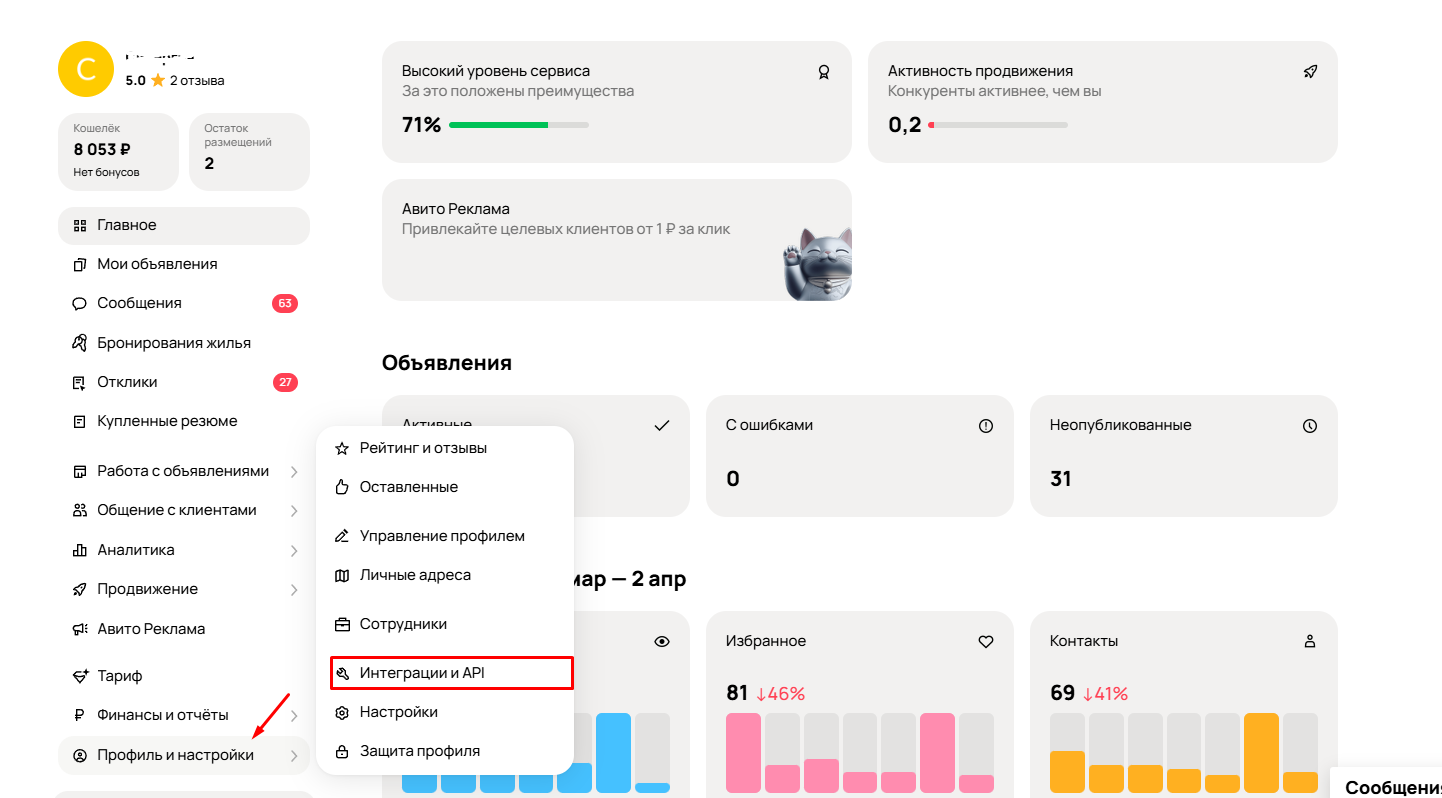Expand the Аналитика sidebar section
The image size is (1442, 798).
[295, 550]
